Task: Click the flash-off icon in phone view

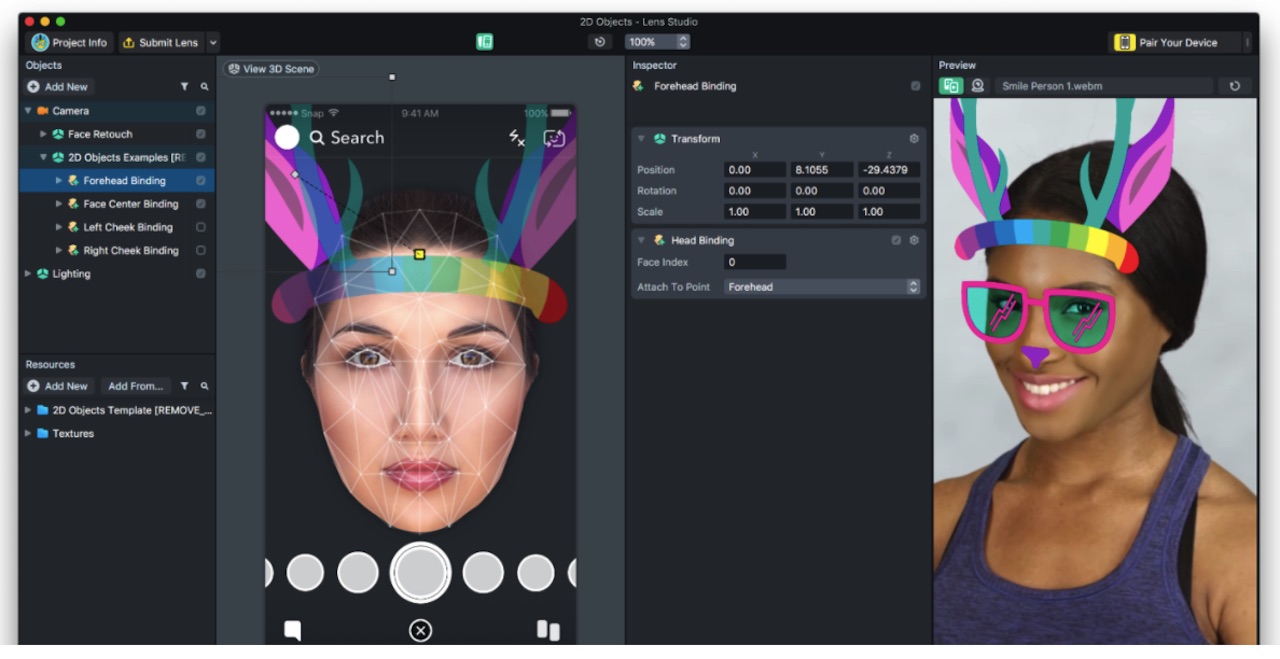Action: pyautogui.click(x=517, y=138)
